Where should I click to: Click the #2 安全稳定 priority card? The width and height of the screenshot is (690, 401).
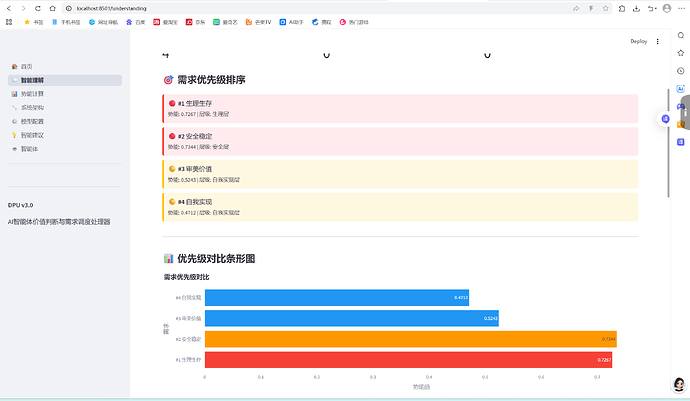pyautogui.click(x=400, y=141)
